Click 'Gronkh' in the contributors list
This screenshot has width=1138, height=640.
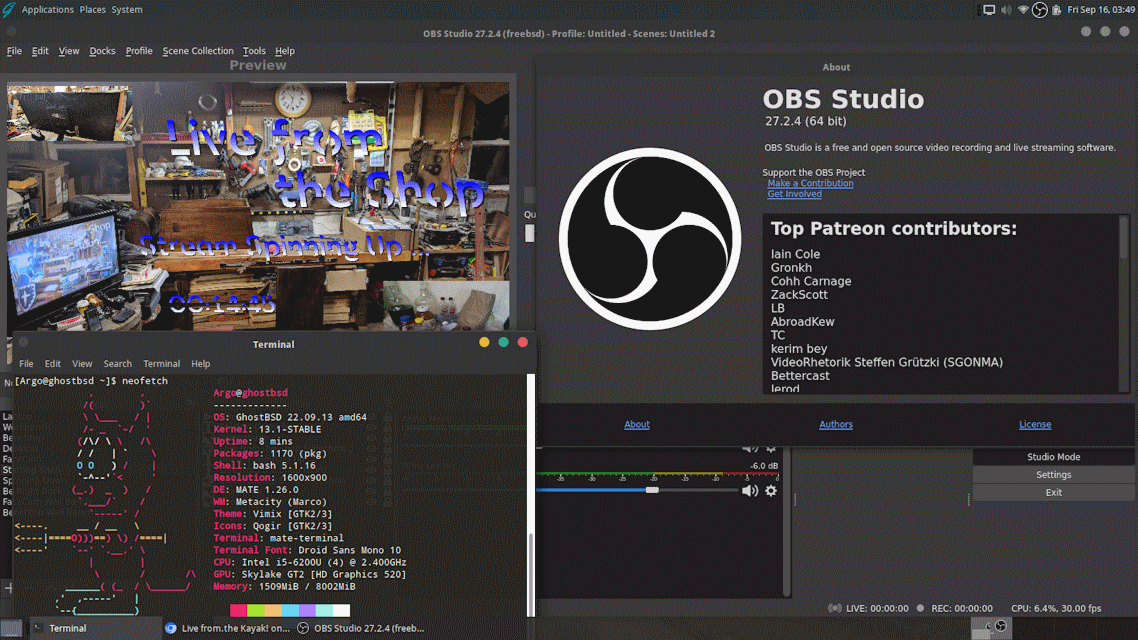[x=791, y=268]
